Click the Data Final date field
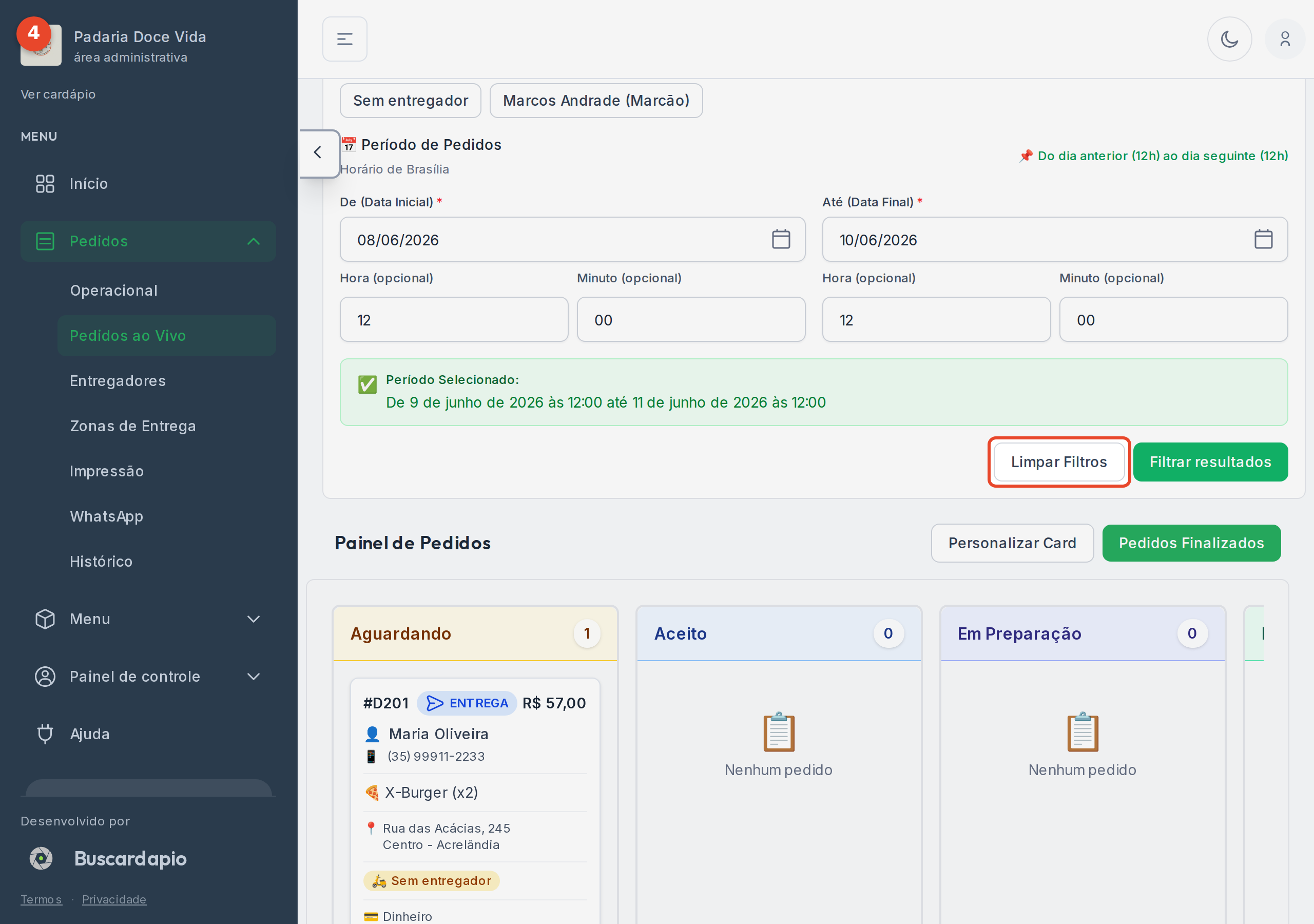Viewport: 1314px width, 924px height. pos(1055,239)
